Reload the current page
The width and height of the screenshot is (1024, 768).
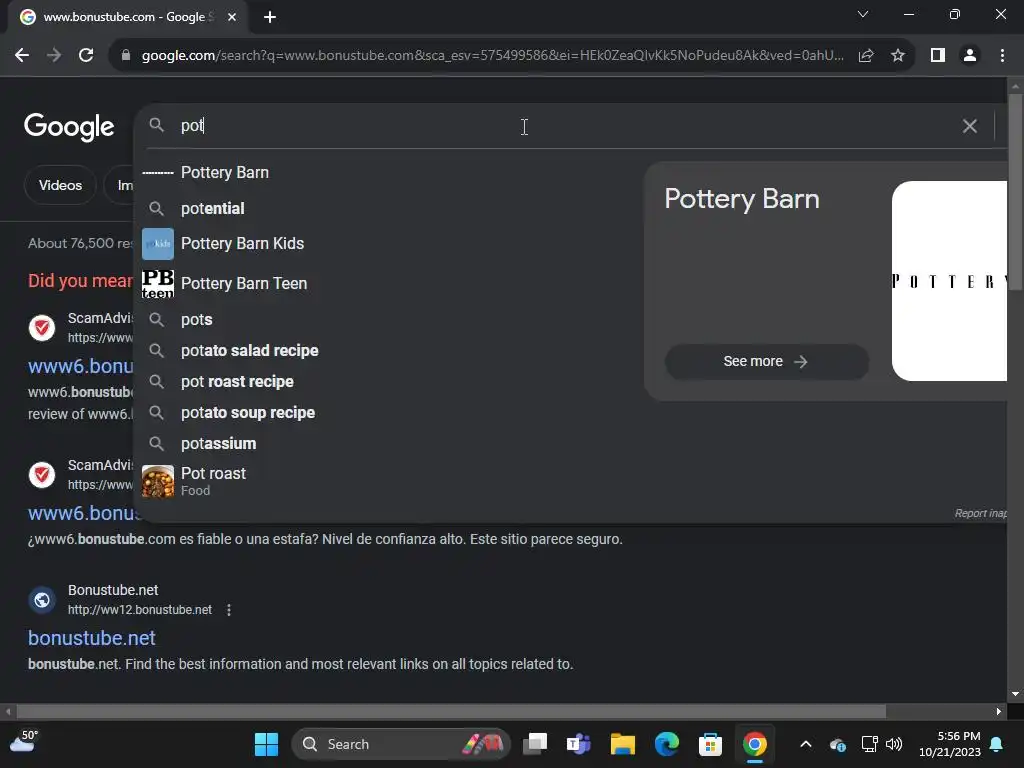[x=86, y=56]
